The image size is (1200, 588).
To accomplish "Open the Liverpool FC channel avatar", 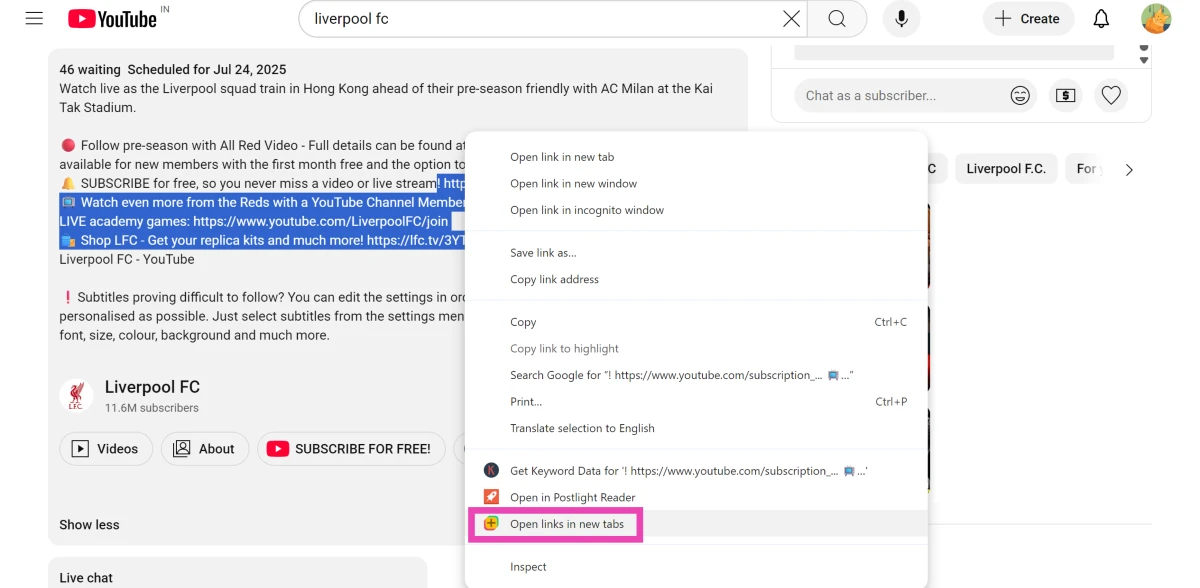I will click(76, 396).
